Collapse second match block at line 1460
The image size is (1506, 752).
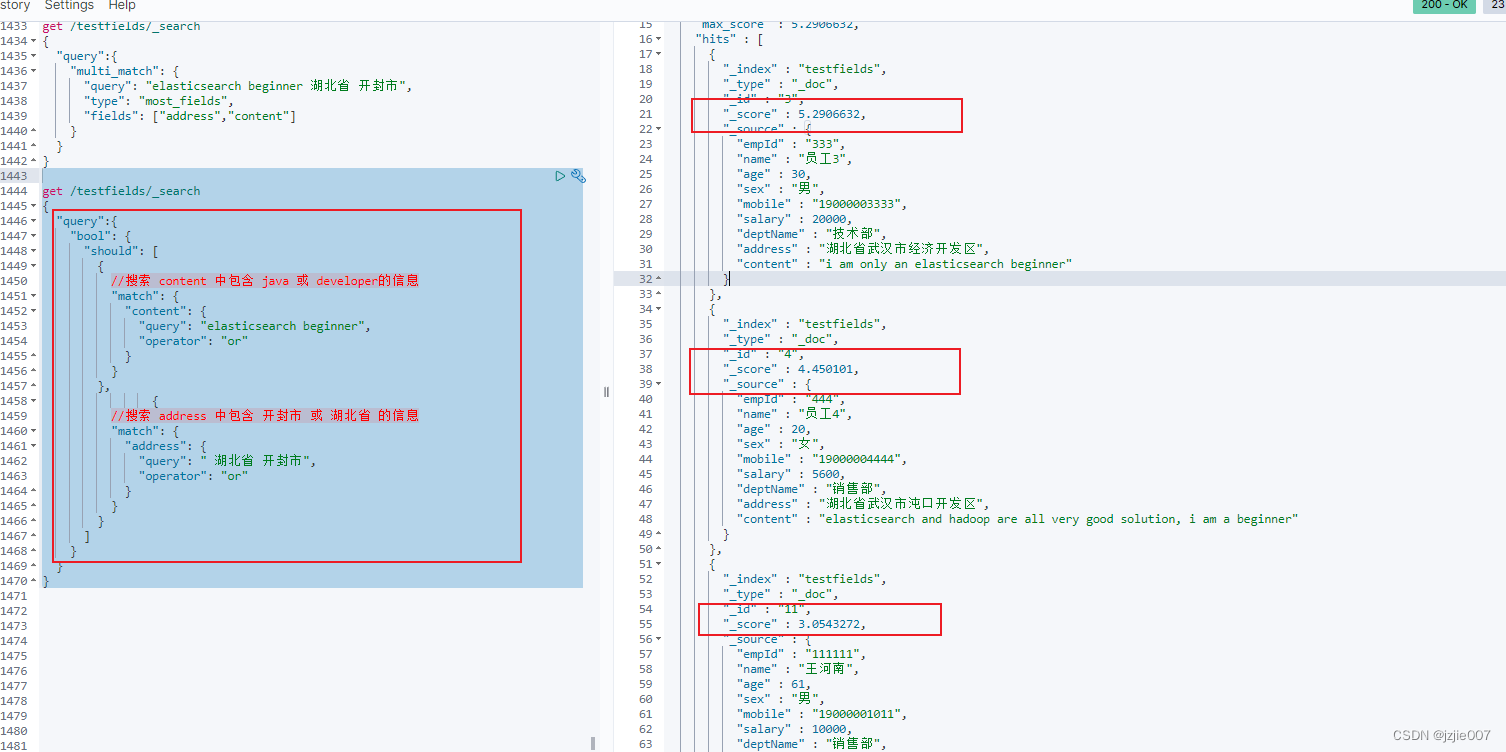[x=34, y=431]
